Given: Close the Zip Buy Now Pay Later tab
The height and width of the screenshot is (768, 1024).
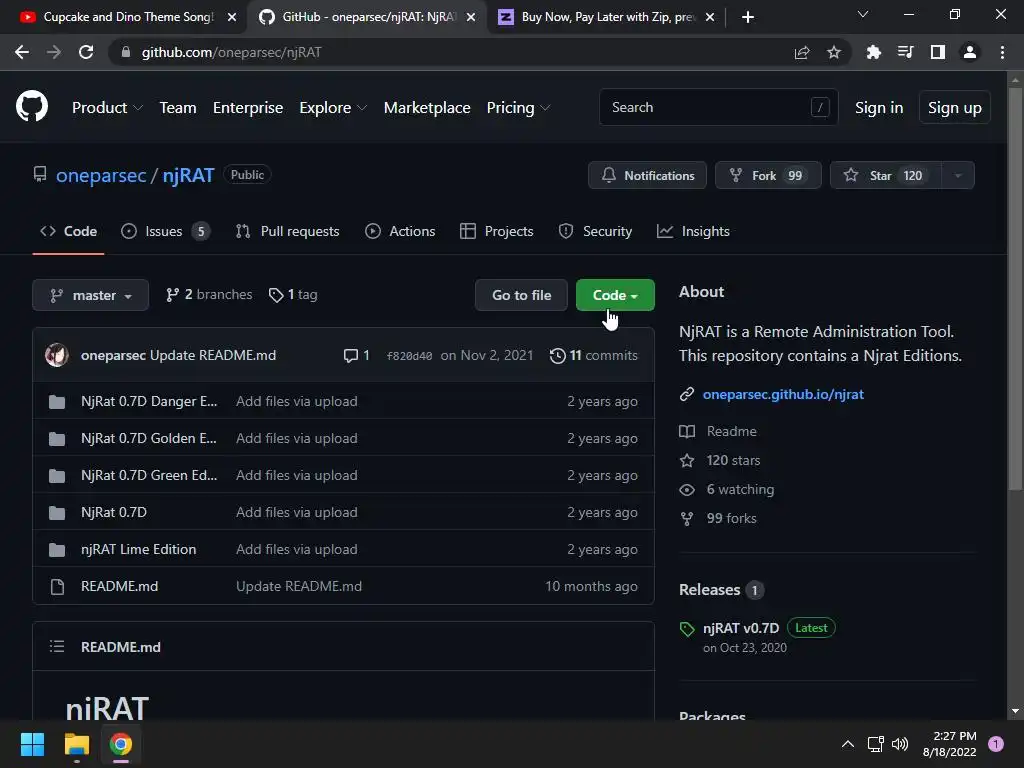Looking at the screenshot, I should 710,17.
